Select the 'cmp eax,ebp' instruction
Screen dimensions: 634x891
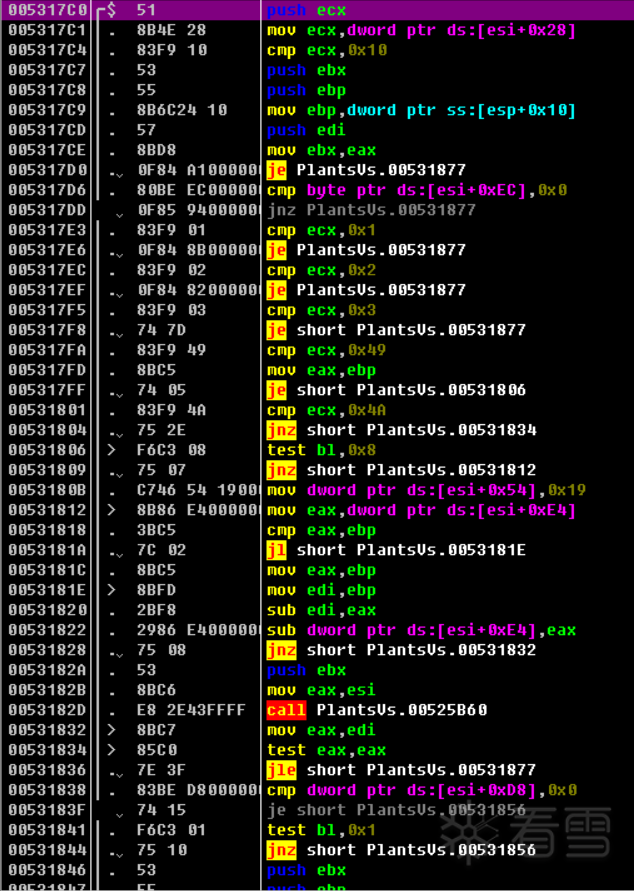pos(322,530)
